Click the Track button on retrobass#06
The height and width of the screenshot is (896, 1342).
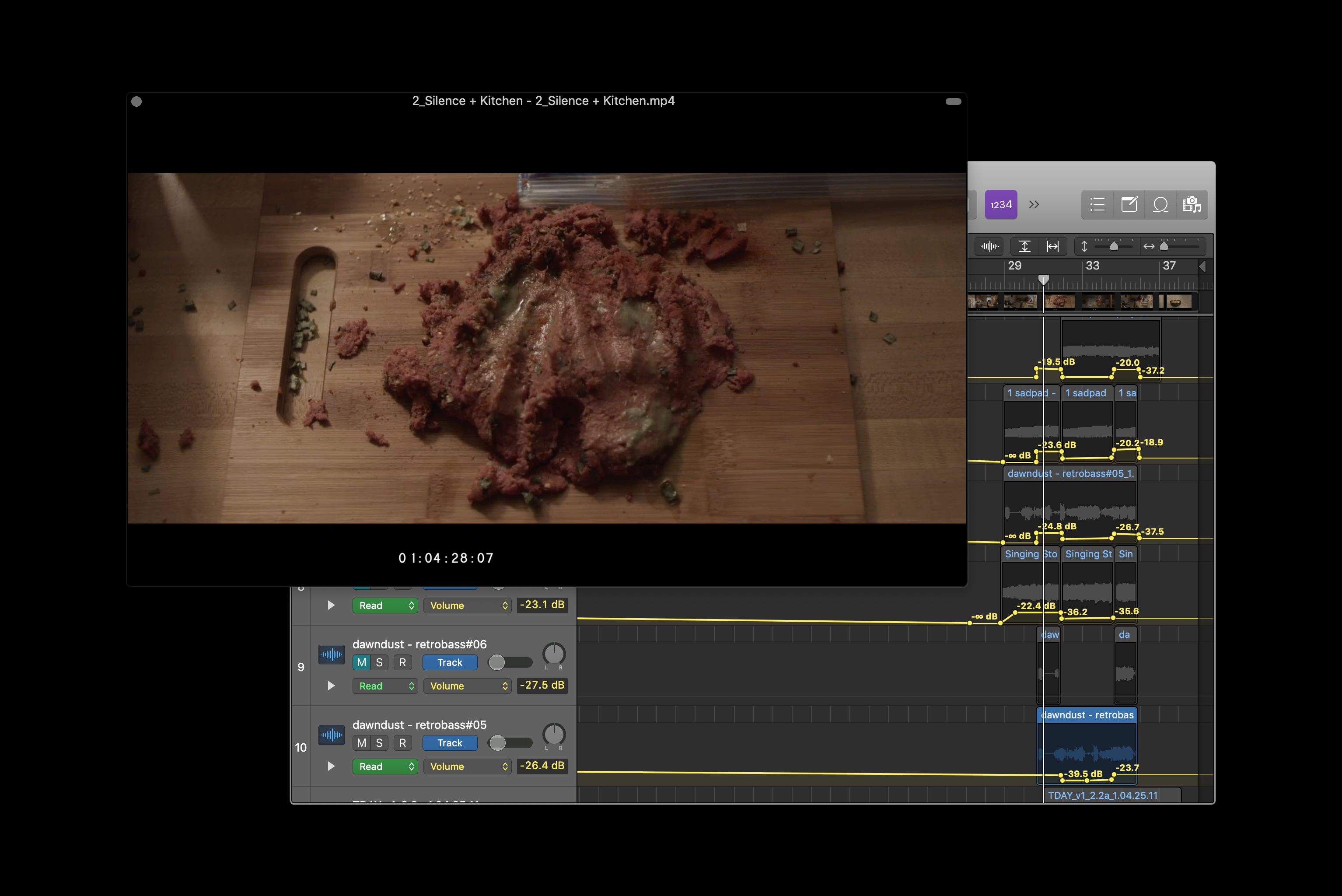[450, 662]
